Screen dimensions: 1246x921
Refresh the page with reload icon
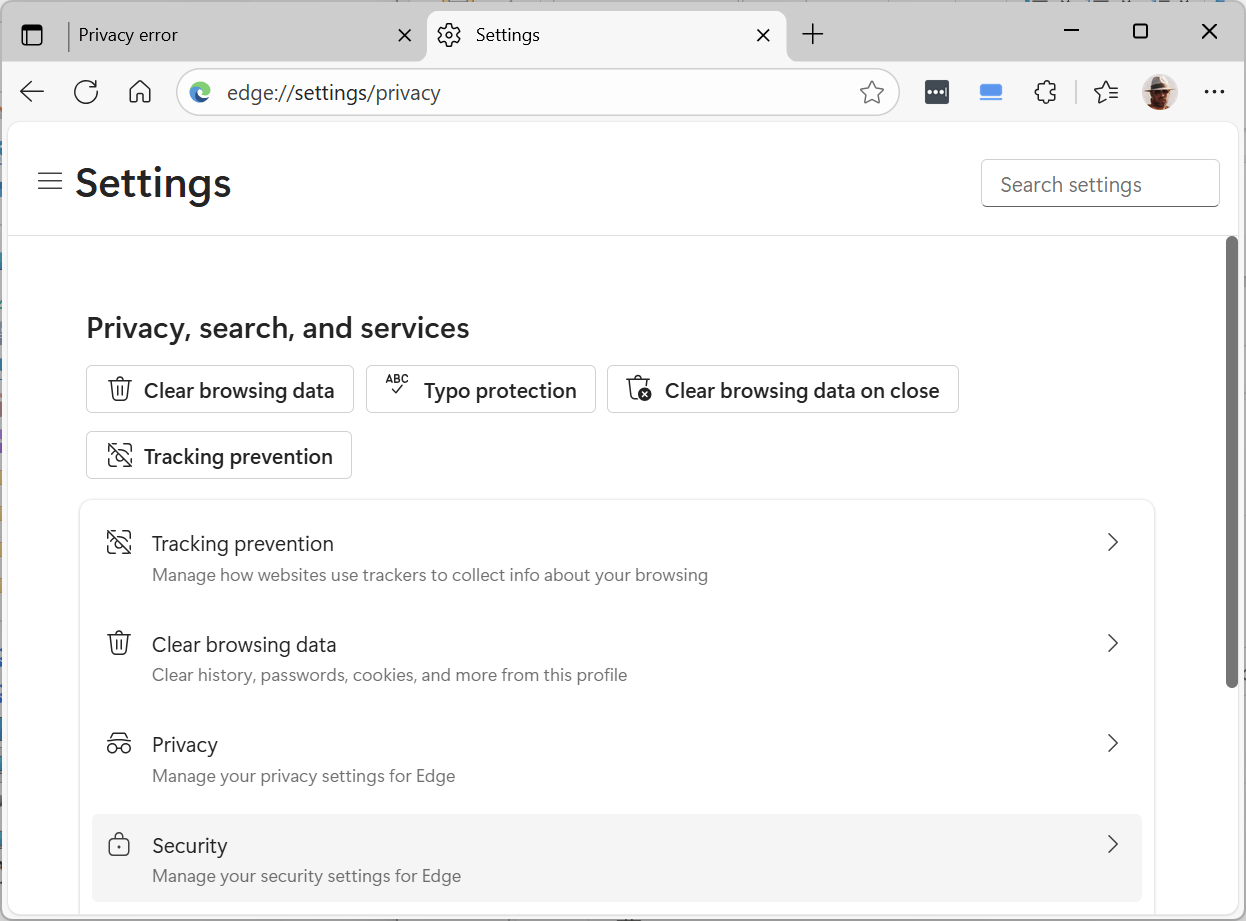(86, 93)
